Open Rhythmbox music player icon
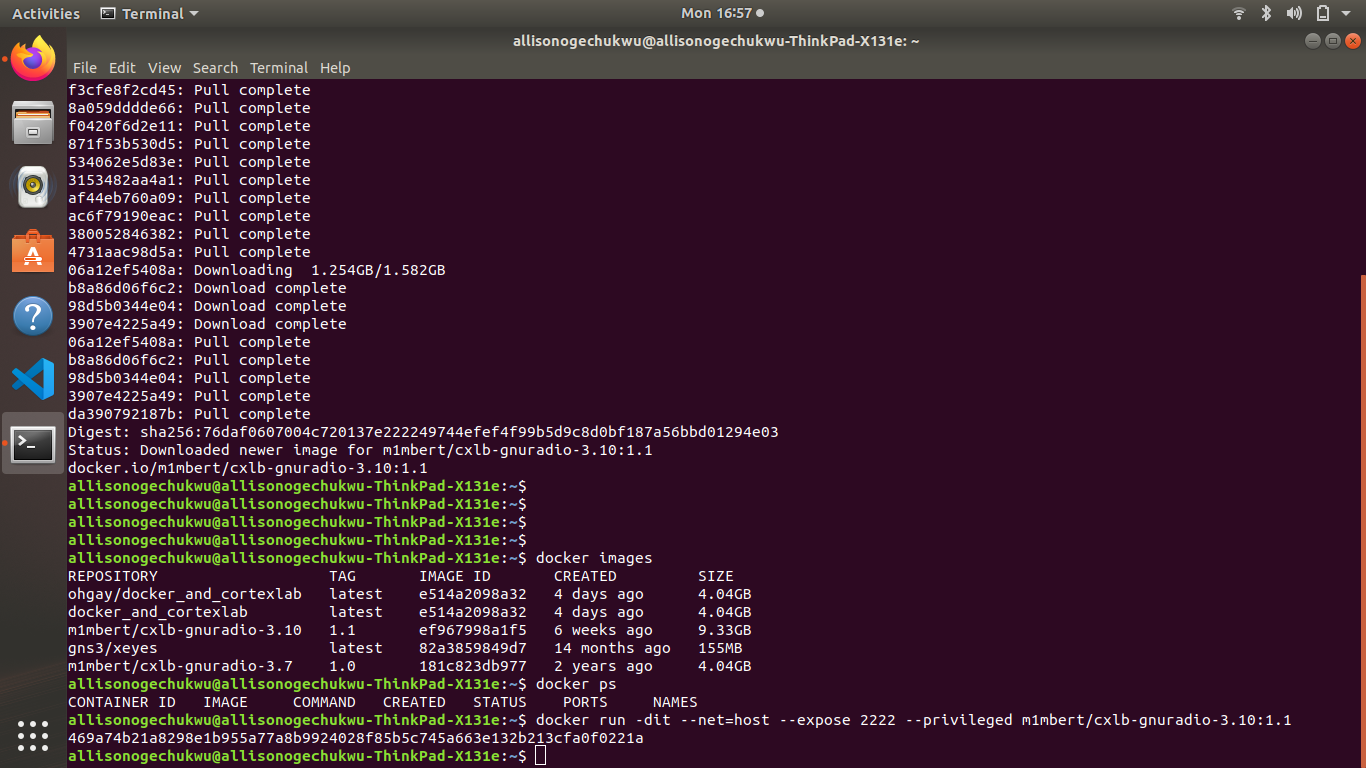The height and width of the screenshot is (768, 1366). coord(33,186)
